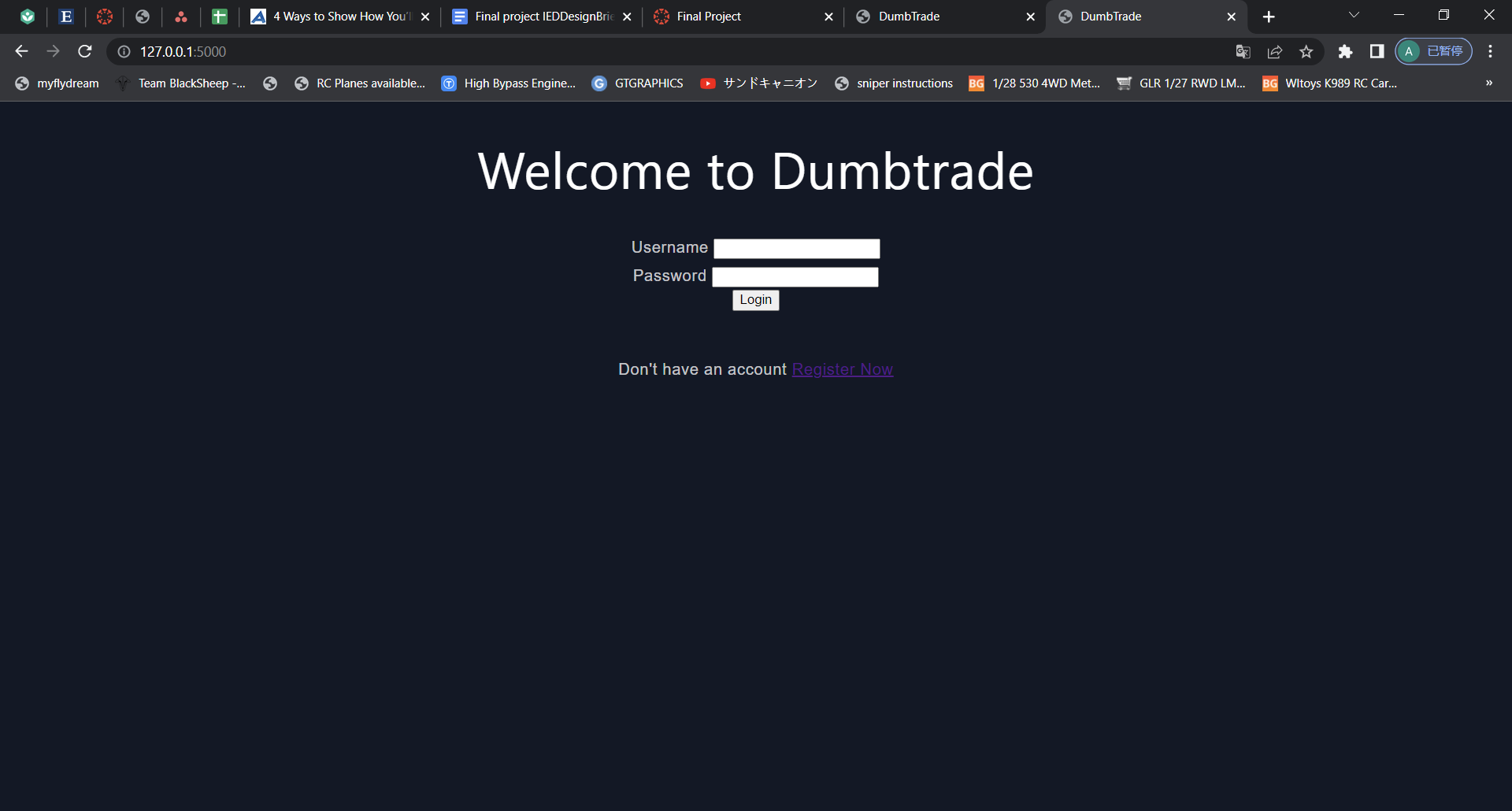The width and height of the screenshot is (1512, 811).
Task: Click the address bar showing 127.0.0.1:5000
Action: pos(669,51)
